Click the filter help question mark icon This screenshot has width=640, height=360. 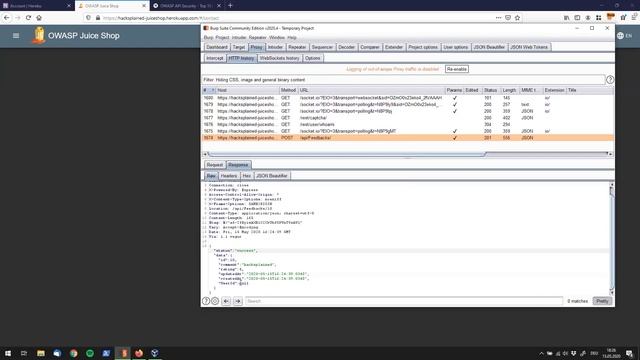[610, 80]
